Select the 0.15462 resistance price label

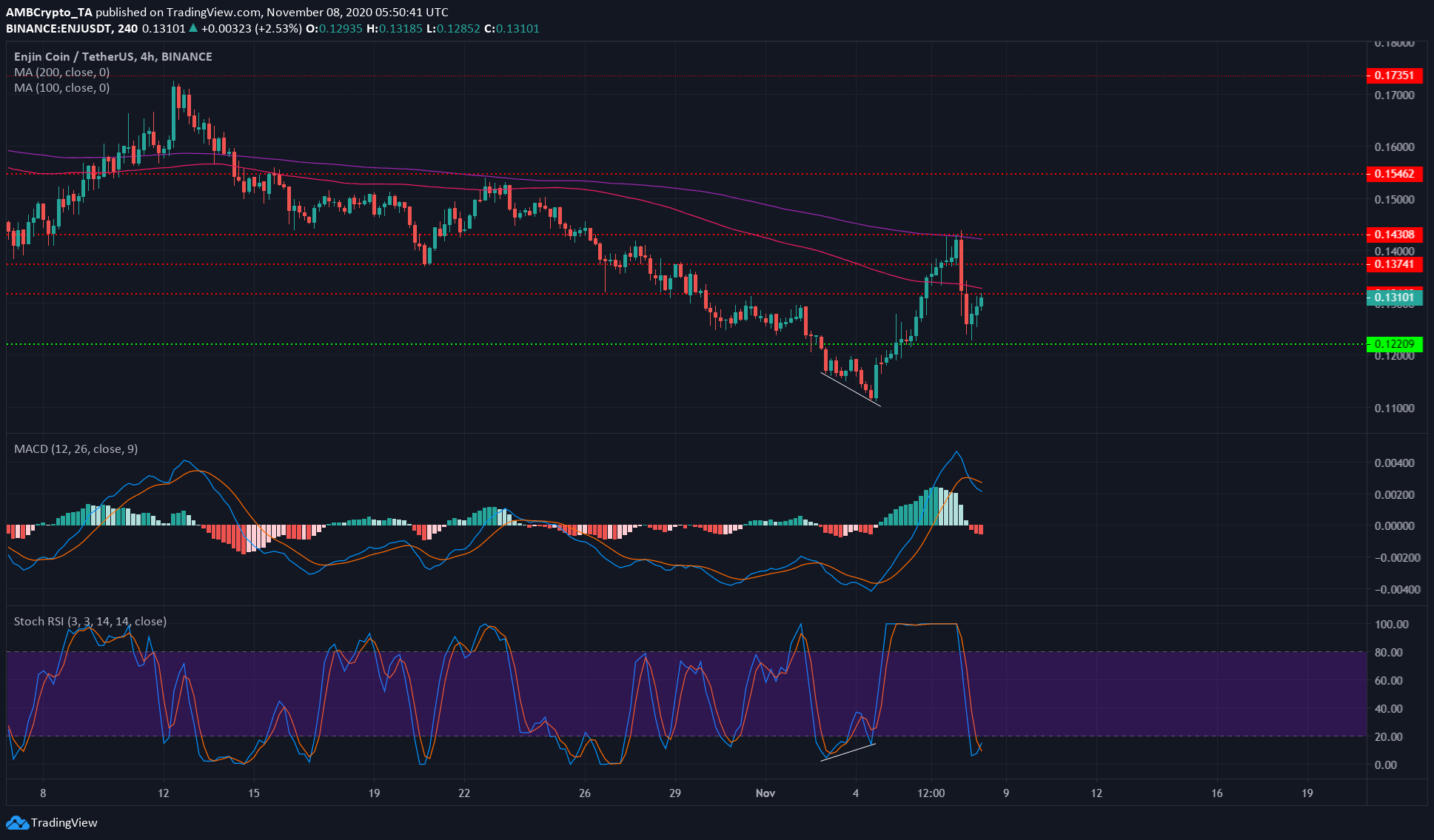1394,174
